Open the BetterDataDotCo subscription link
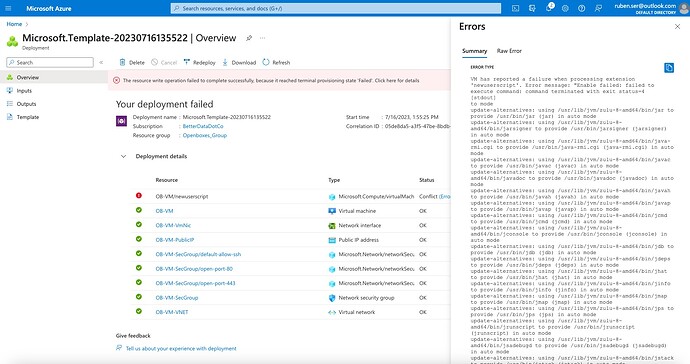 click(x=203, y=126)
